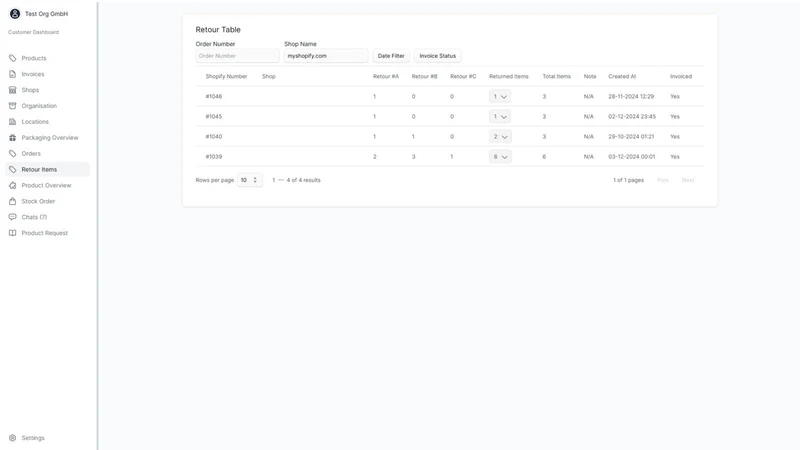Open Product Overview page
Screen dimensions: 800x450
47,185
